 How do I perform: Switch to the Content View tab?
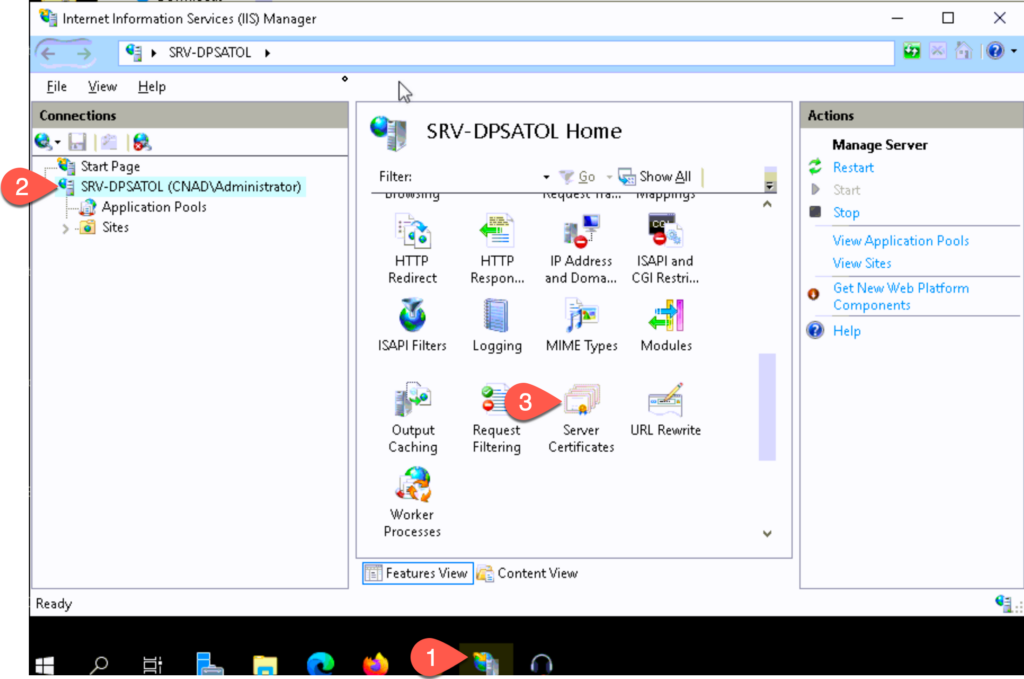(x=527, y=573)
